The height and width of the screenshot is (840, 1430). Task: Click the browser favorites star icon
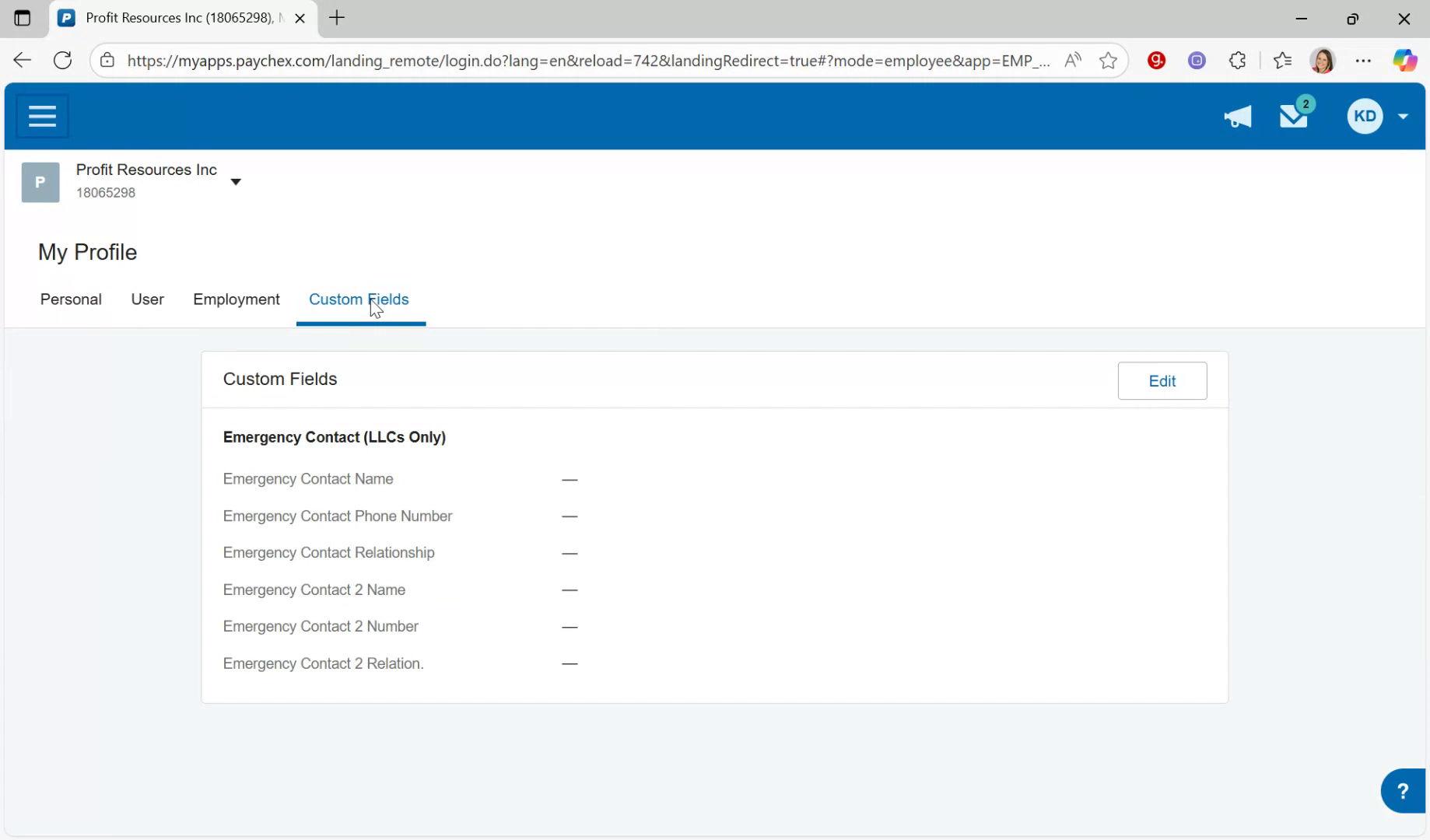pyautogui.click(x=1282, y=60)
